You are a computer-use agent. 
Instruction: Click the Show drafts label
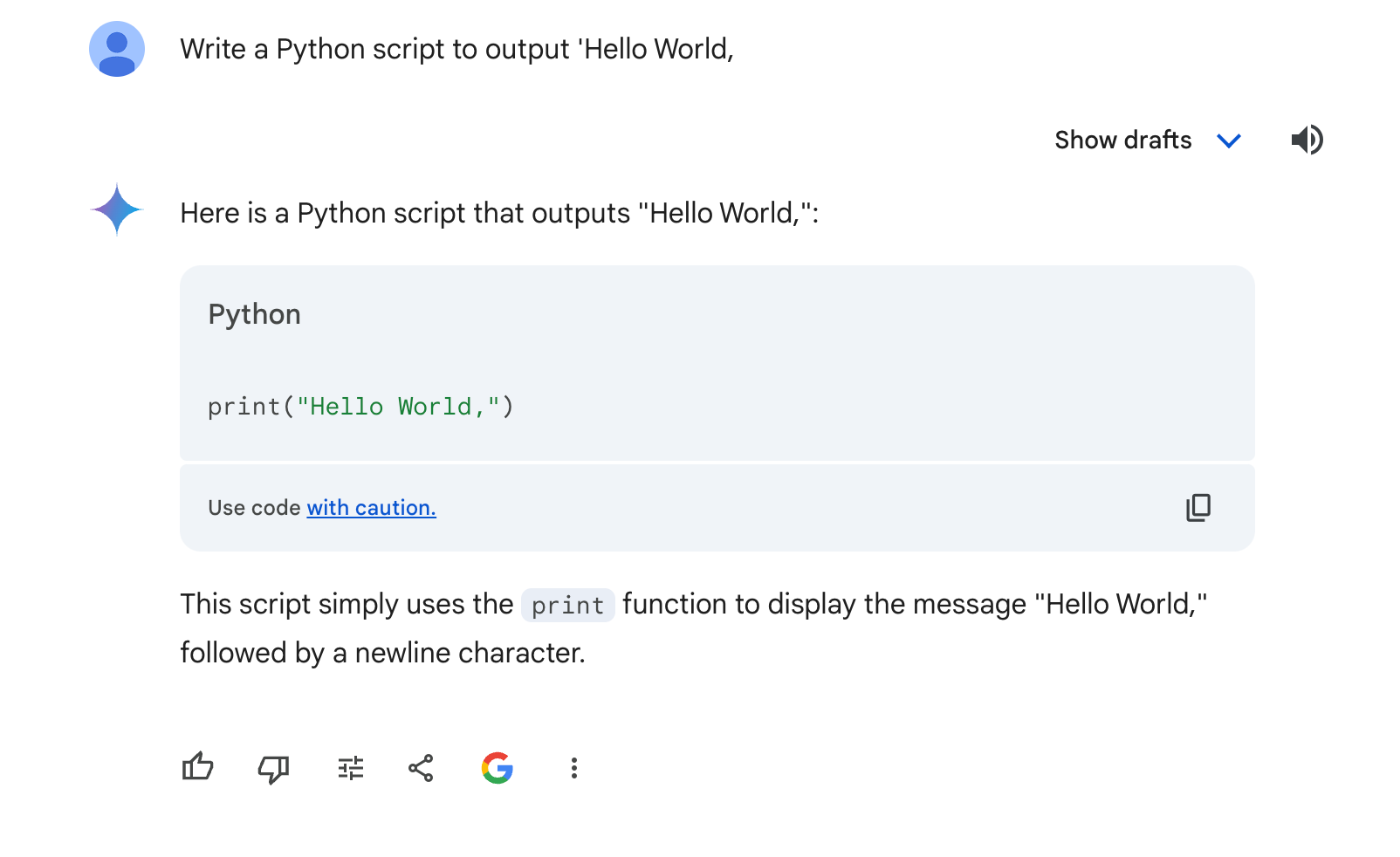[x=1122, y=140]
